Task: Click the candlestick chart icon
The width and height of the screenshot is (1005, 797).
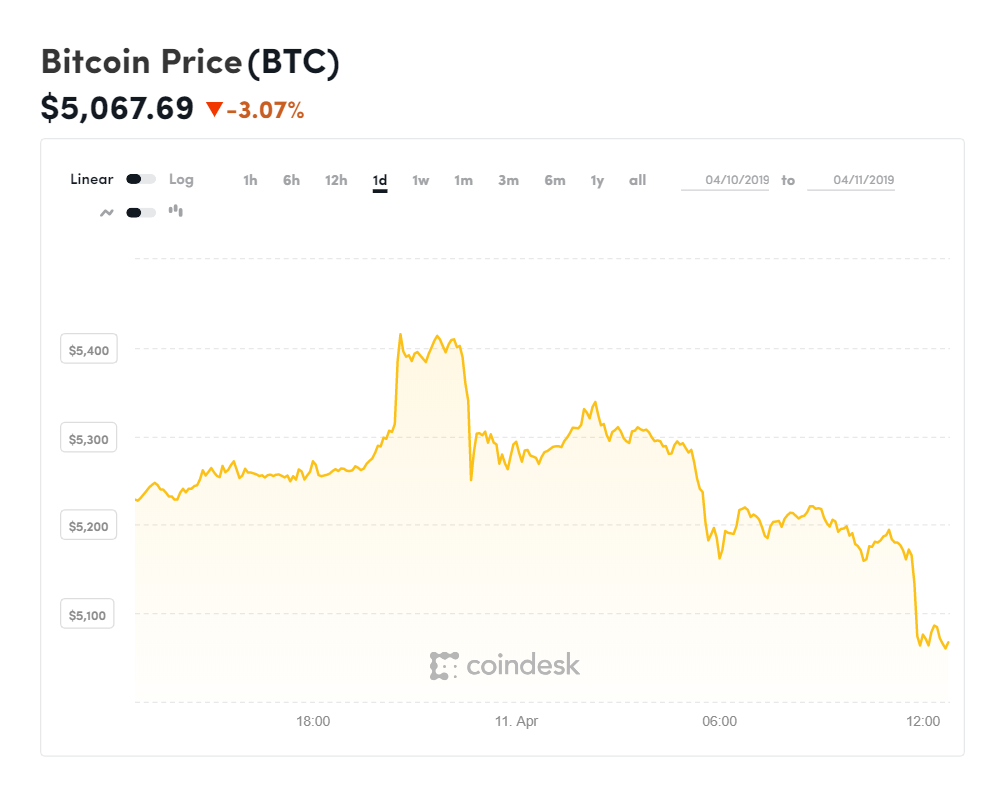Action: coord(175,211)
